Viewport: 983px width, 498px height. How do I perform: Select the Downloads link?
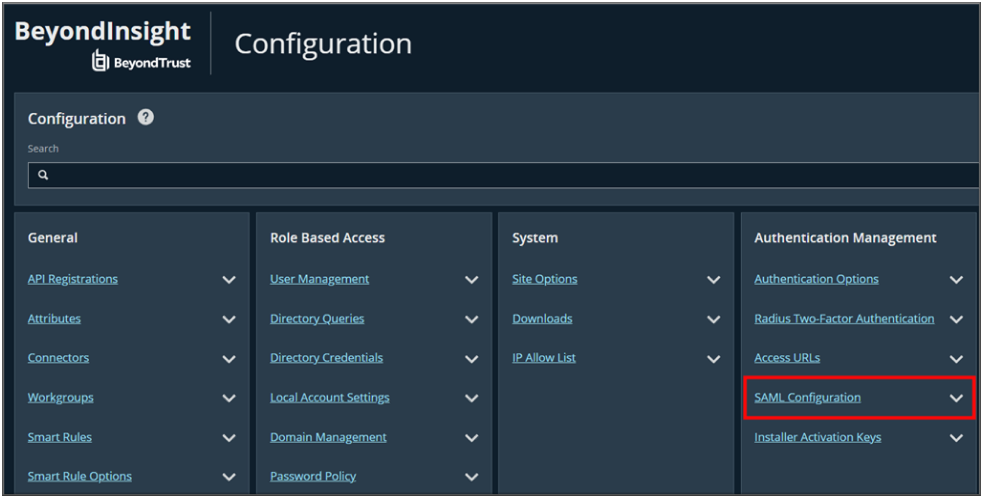pyautogui.click(x=542, y=319)
